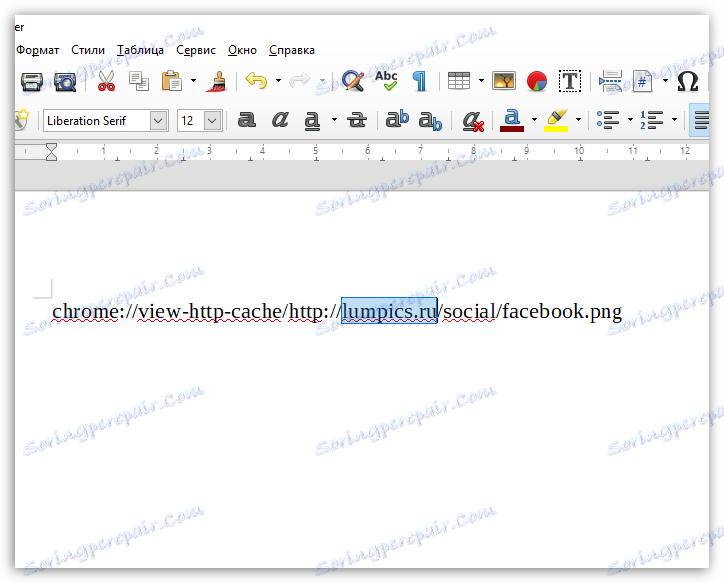Viewport: 724px width, 583px height.
Task: Open the Окно menu
Action: click(x=242, y=50)
